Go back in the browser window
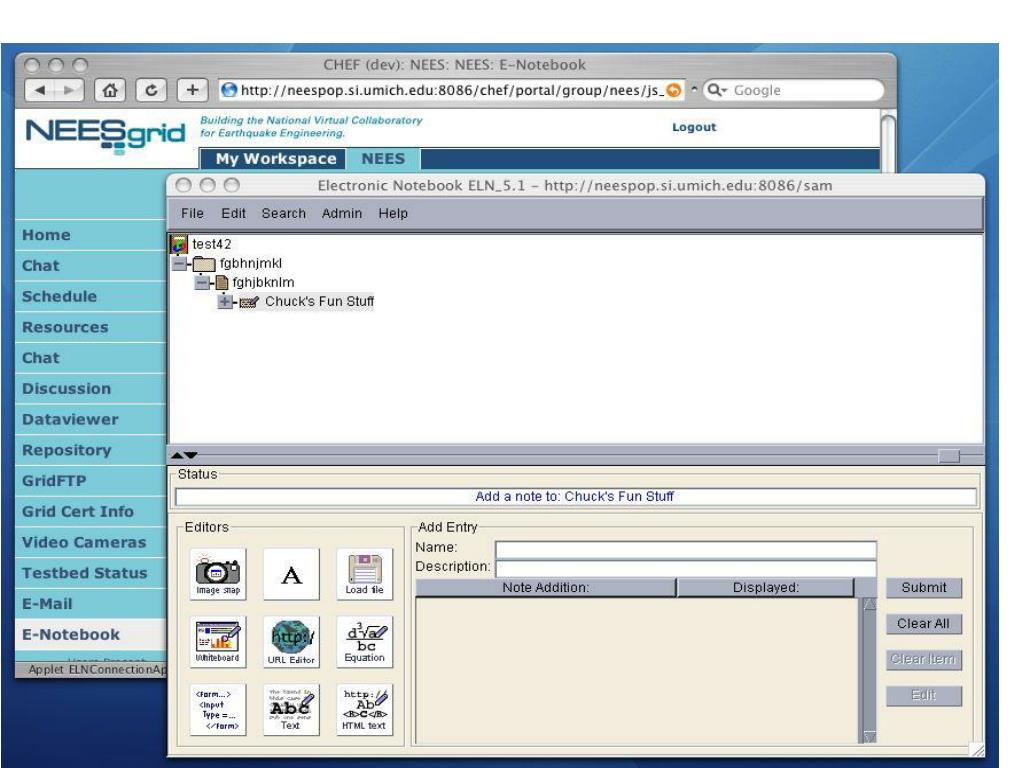This screenshot has height=768, width=1024. point(40,90)
